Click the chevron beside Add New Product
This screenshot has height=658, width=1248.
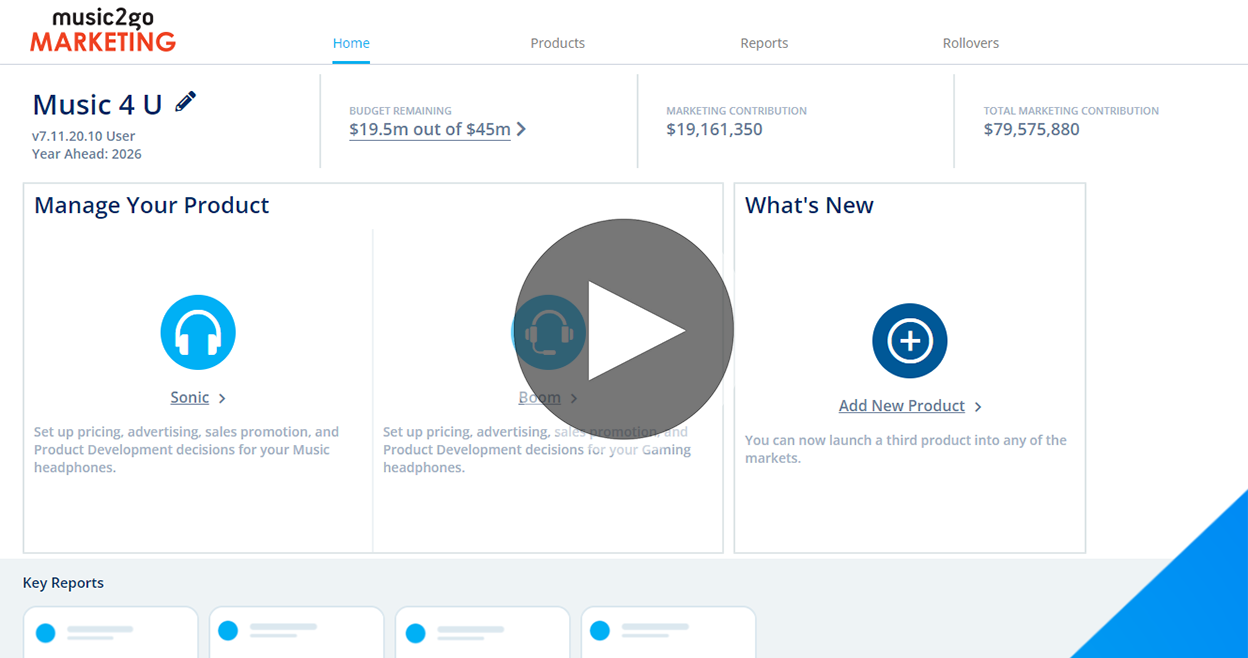[x=978, y=406]
